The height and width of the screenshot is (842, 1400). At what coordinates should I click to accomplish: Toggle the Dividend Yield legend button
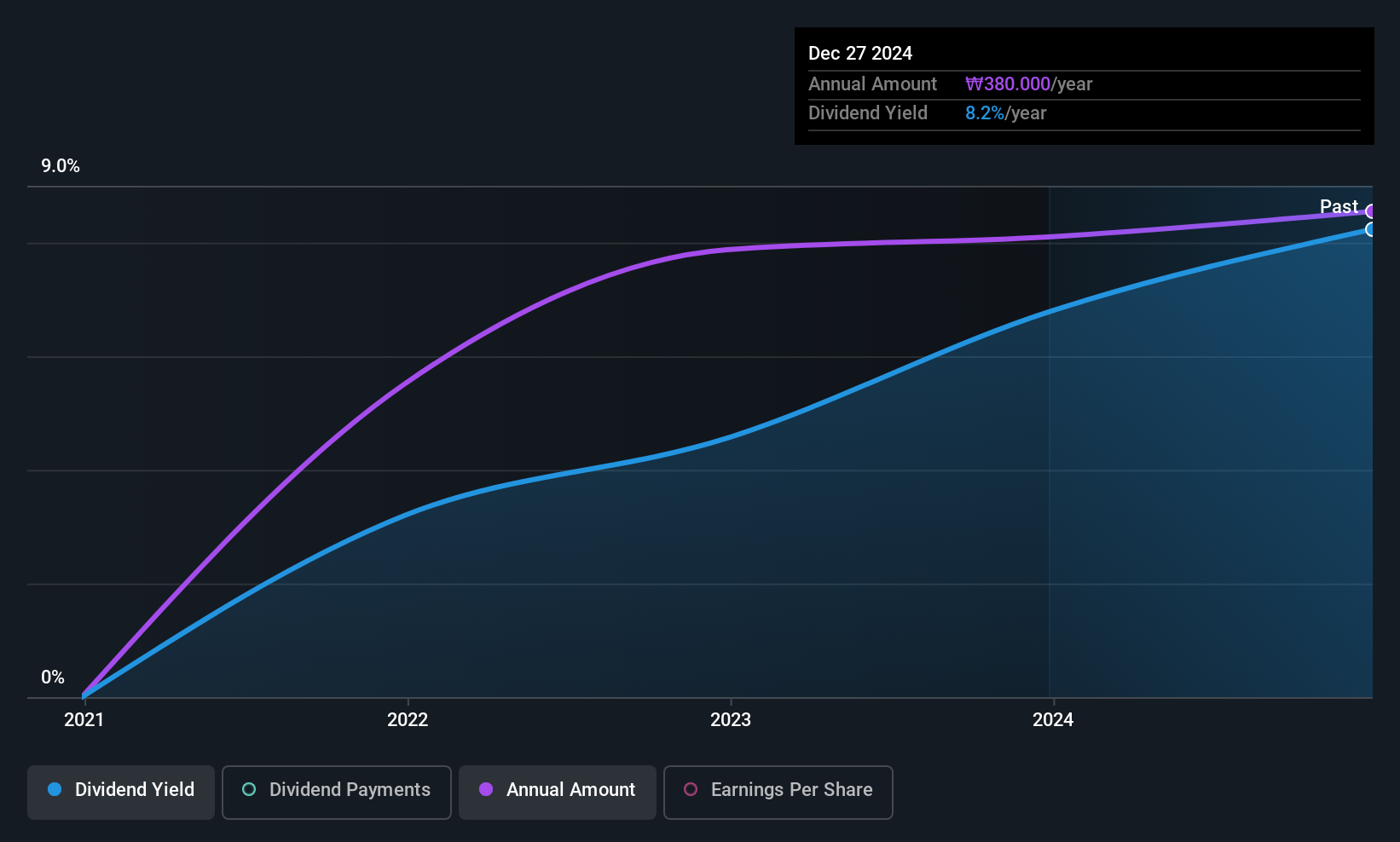pos(121,792)
